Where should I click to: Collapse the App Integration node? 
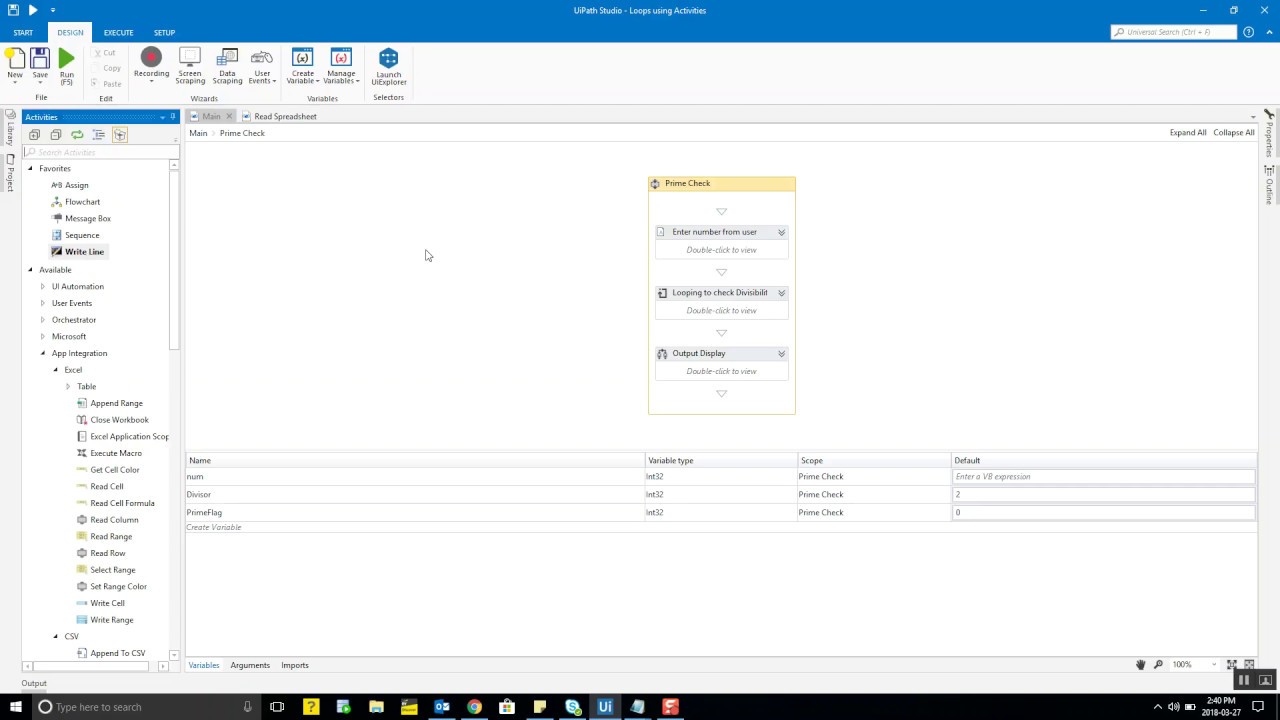click(42, 353)
